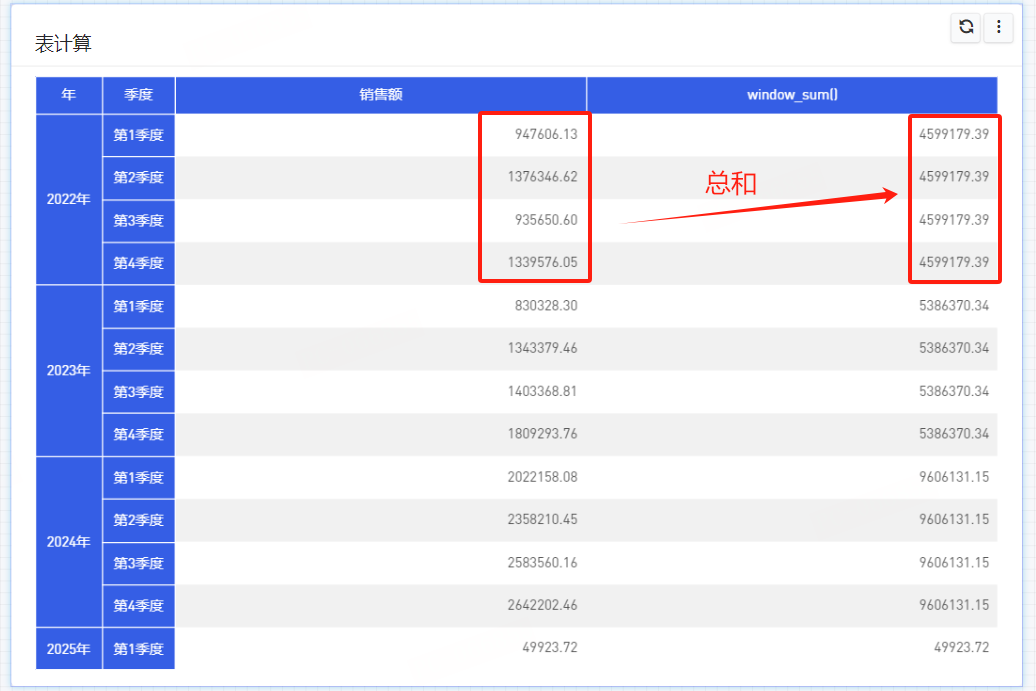Click the 2024年 row header cell
The image size is (1036, 691).
[x=69, y=542]
